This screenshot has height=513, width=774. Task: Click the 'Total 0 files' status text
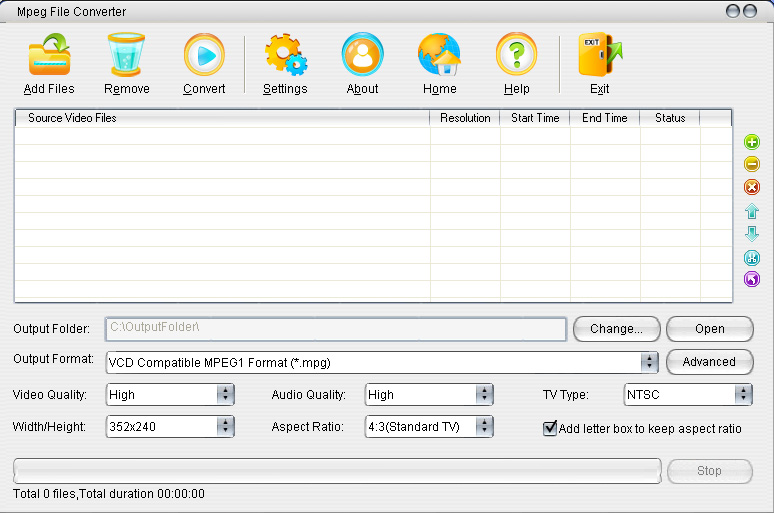point(109,494)
